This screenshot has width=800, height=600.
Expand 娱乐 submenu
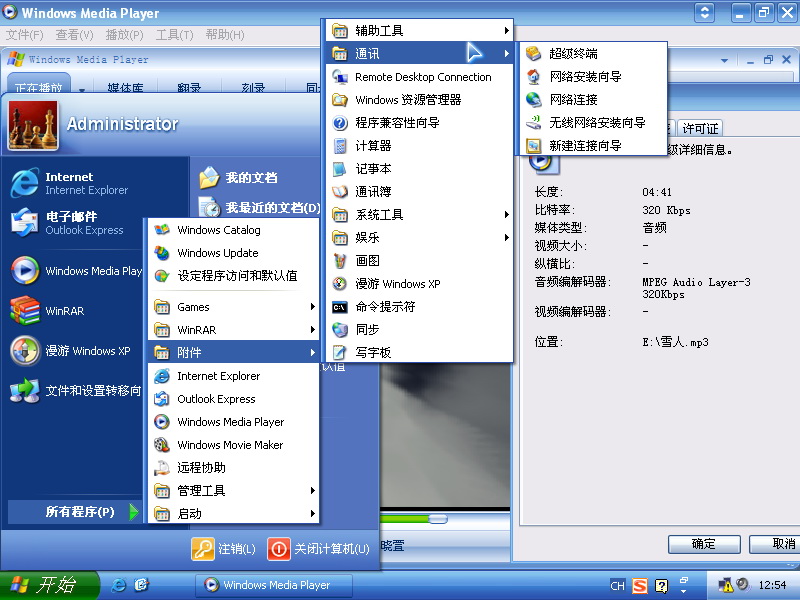pyautogui.click(x=419, y=238)
